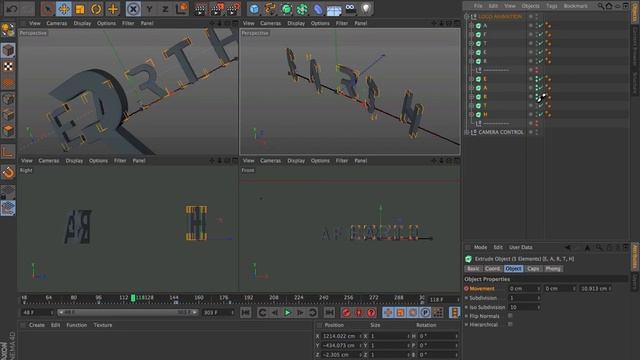This screenshot has width=640, height=360.
Task: Select Model mode cube in left sidebar
Action: [8, 50]
